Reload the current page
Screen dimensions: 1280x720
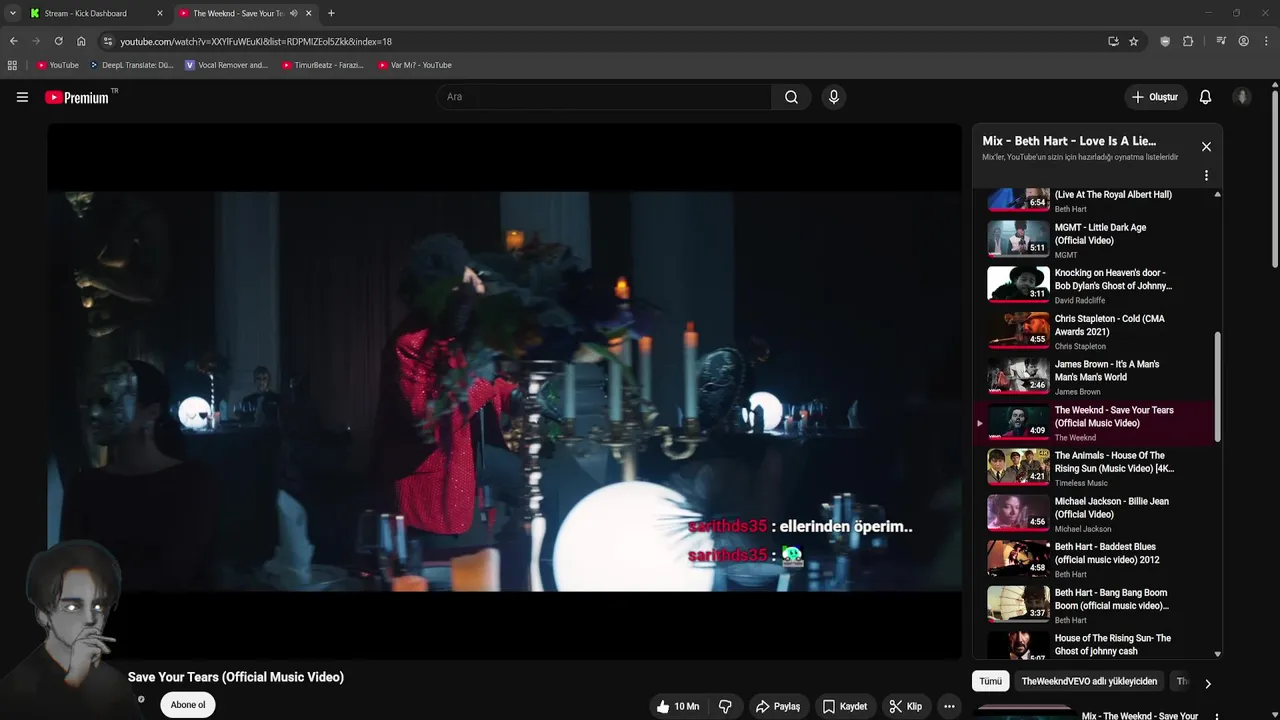[x=58, y=41]
